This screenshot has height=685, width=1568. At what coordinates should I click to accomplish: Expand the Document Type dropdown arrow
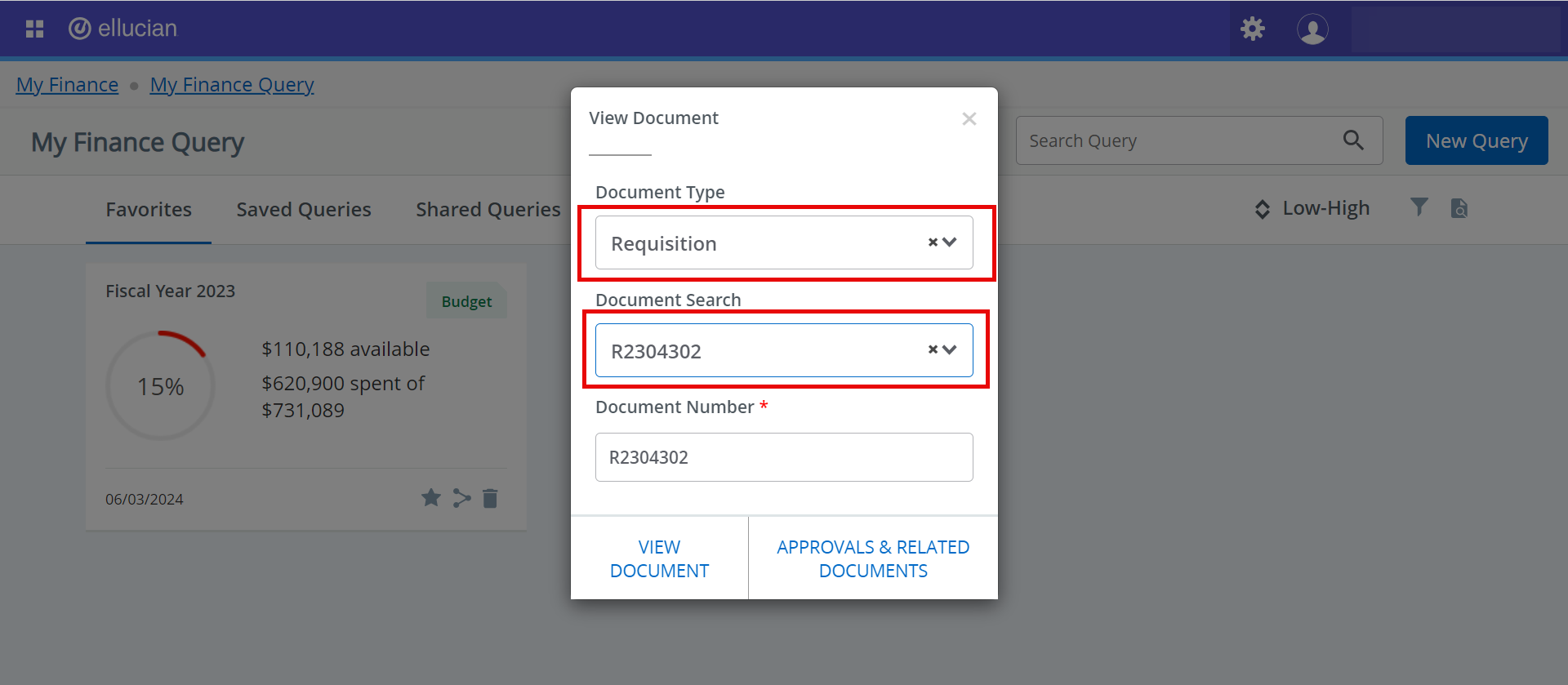coord(950,242)
